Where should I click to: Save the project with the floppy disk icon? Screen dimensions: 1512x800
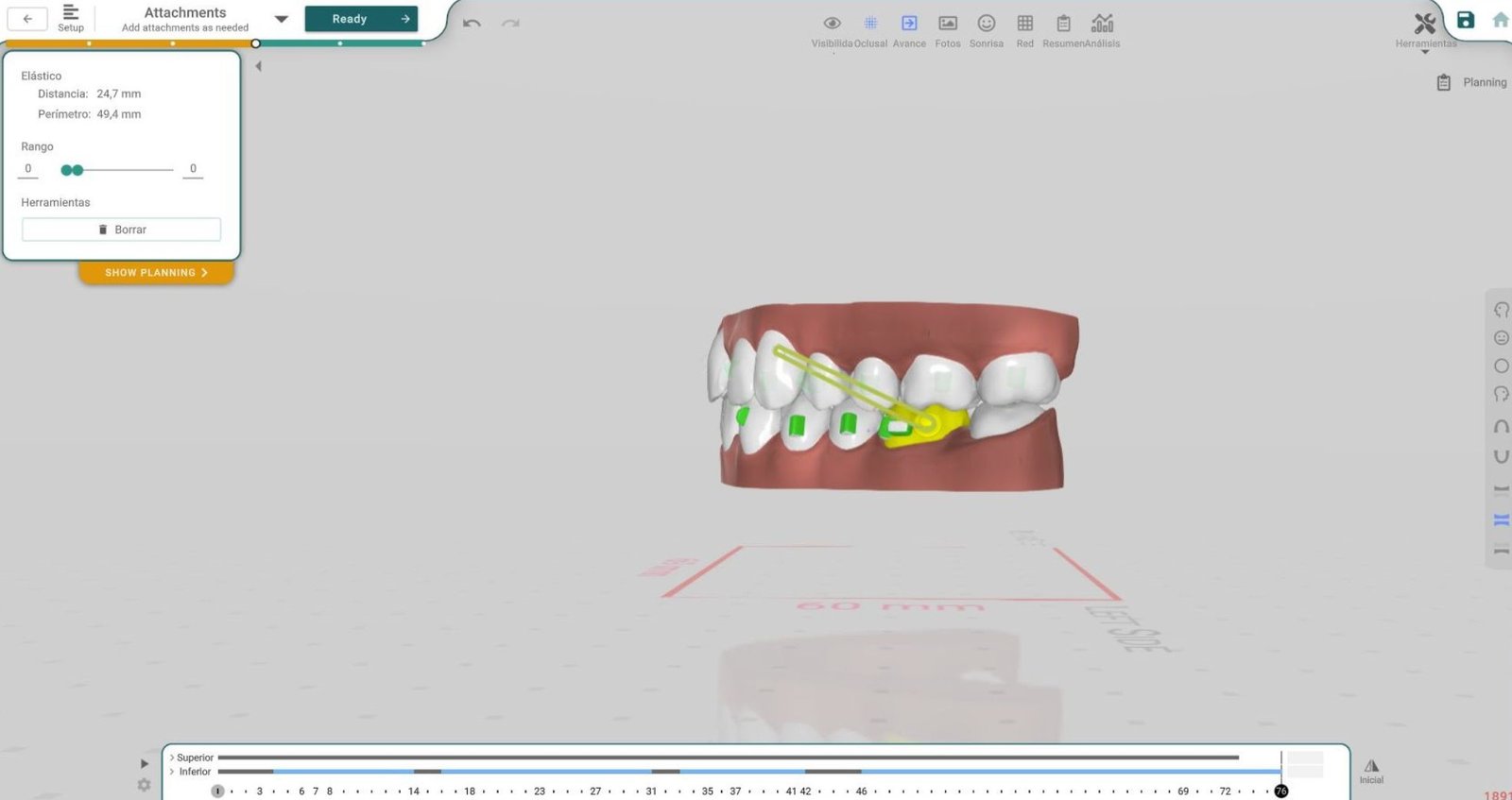(1465, 20)
